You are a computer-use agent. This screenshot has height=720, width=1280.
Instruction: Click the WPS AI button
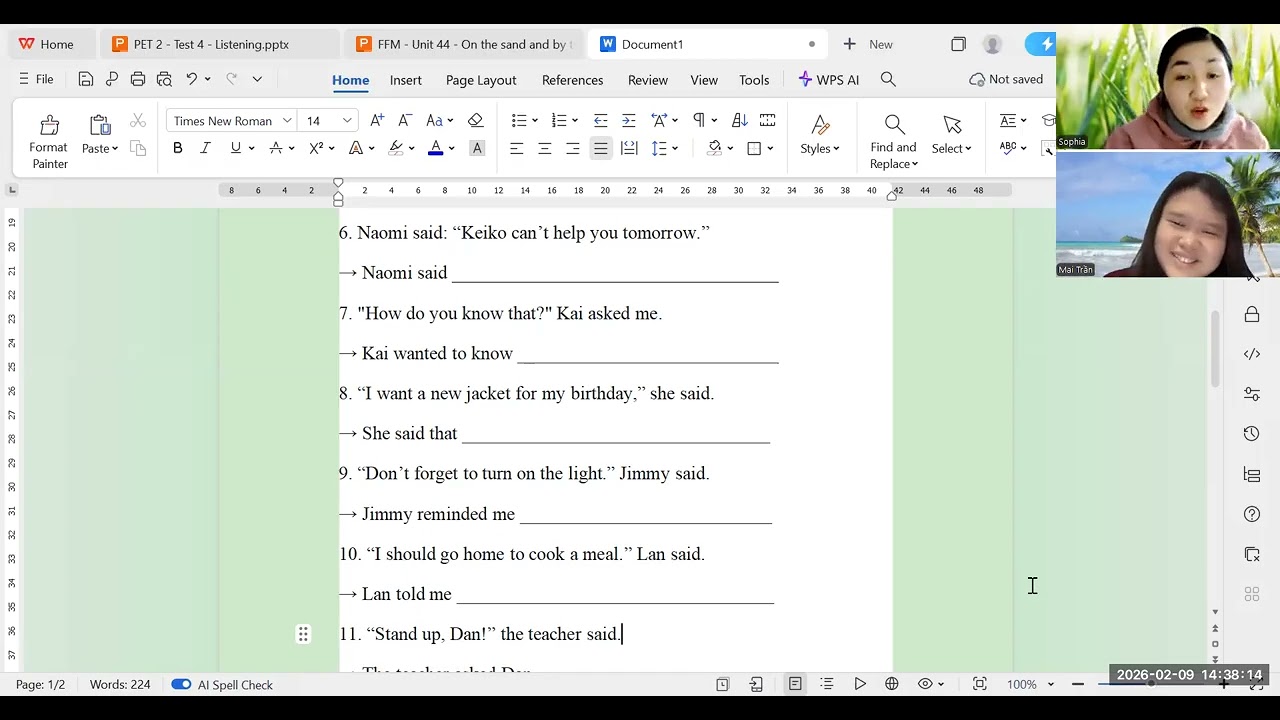click(829, 80)
